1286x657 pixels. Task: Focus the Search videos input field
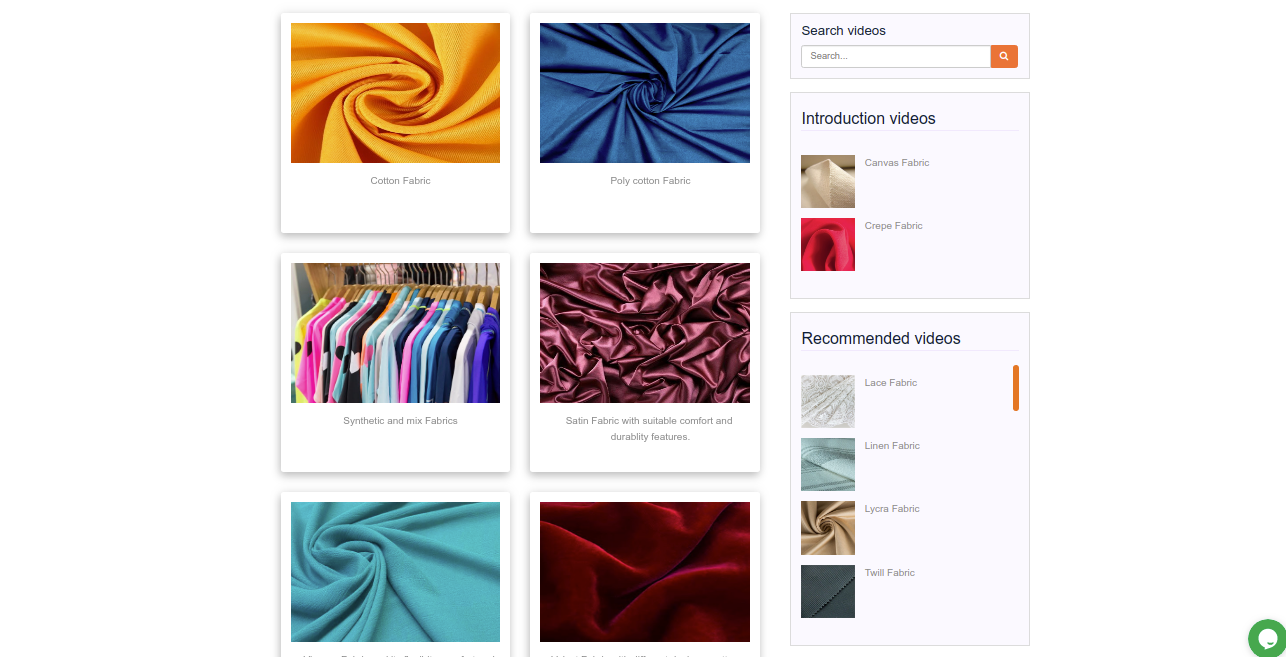coord(896,56)
